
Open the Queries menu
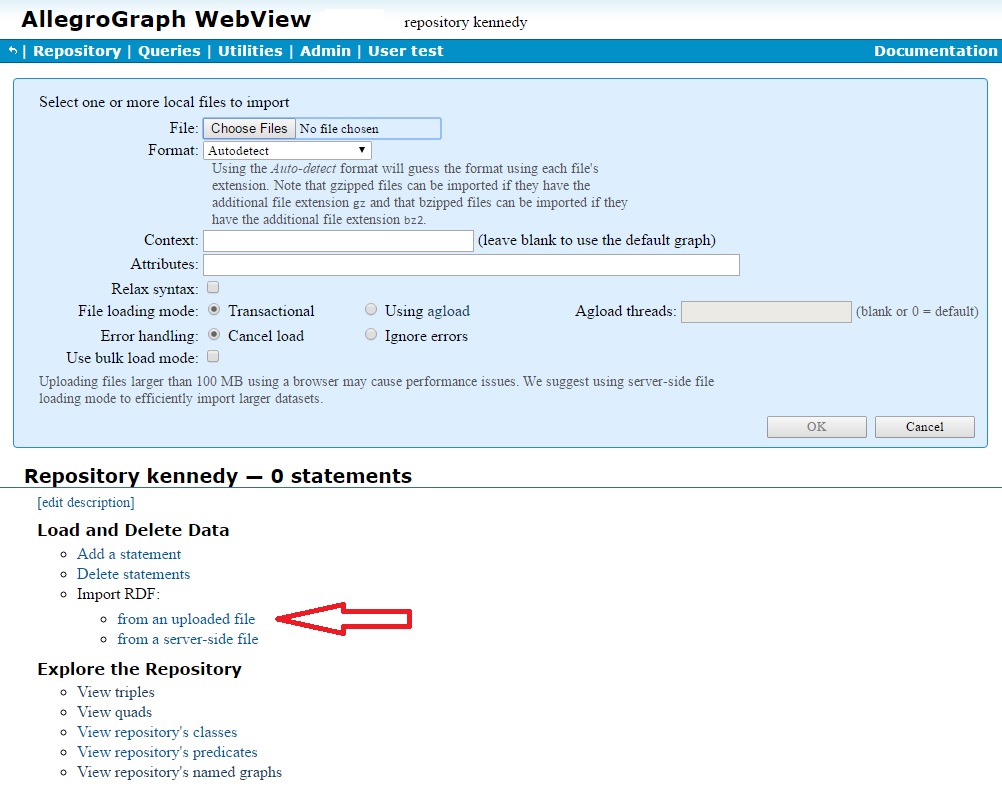click(x=169, y=51)
